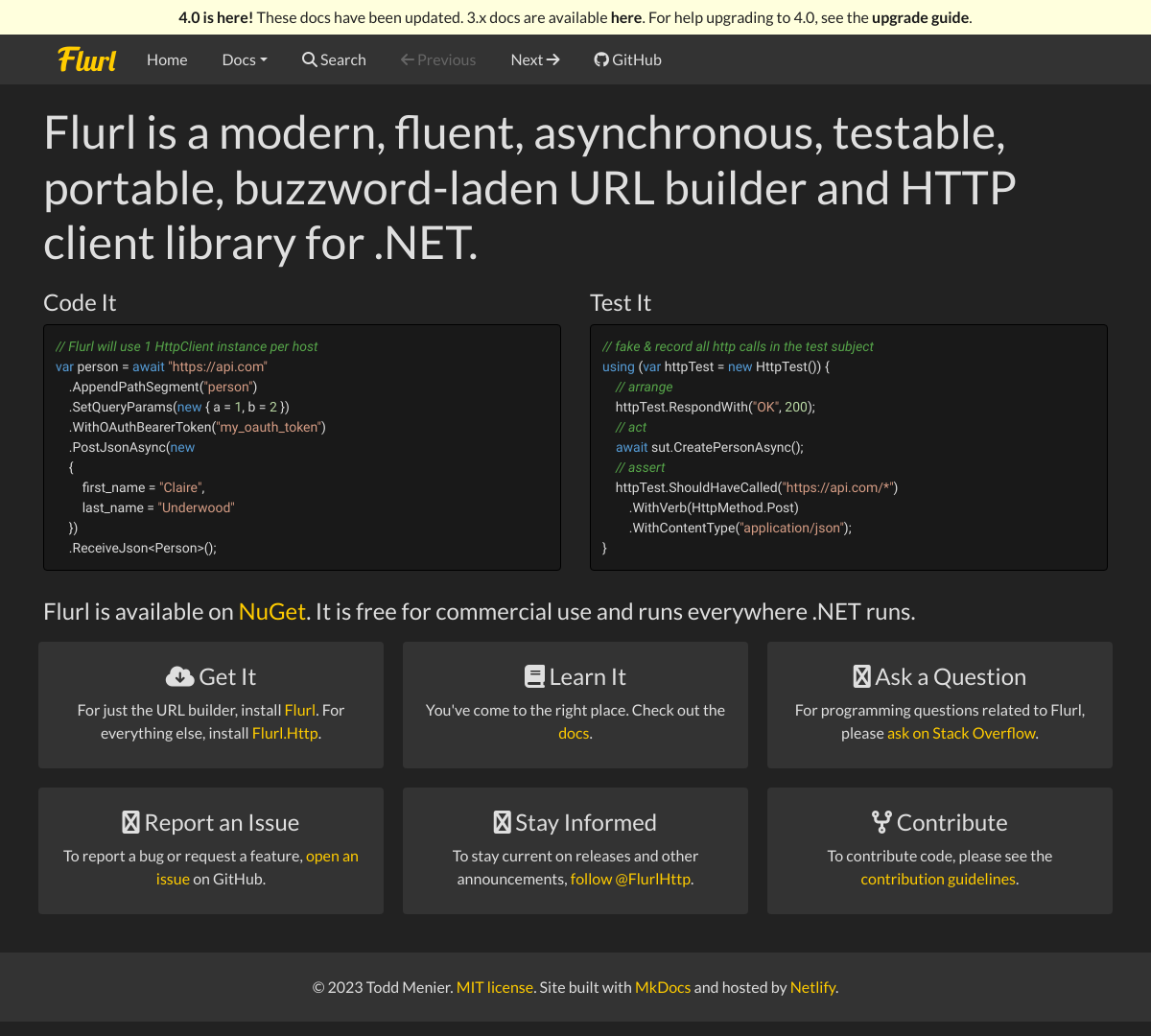Follow the NuGet link
The height and width of the screenshot is (1036, 1151).
pos(272,611)
